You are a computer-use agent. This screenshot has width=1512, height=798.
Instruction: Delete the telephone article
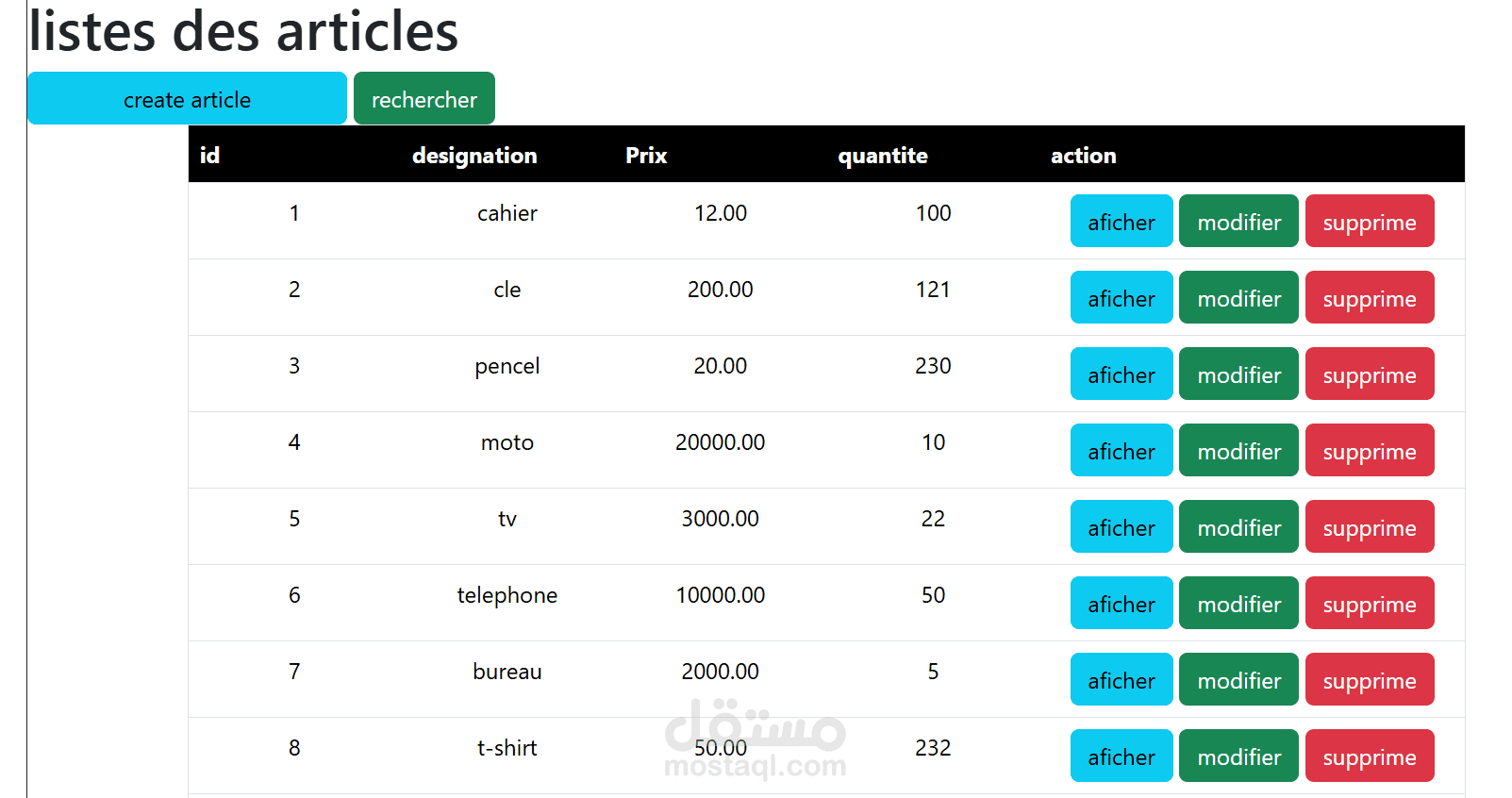[1370, 604]
